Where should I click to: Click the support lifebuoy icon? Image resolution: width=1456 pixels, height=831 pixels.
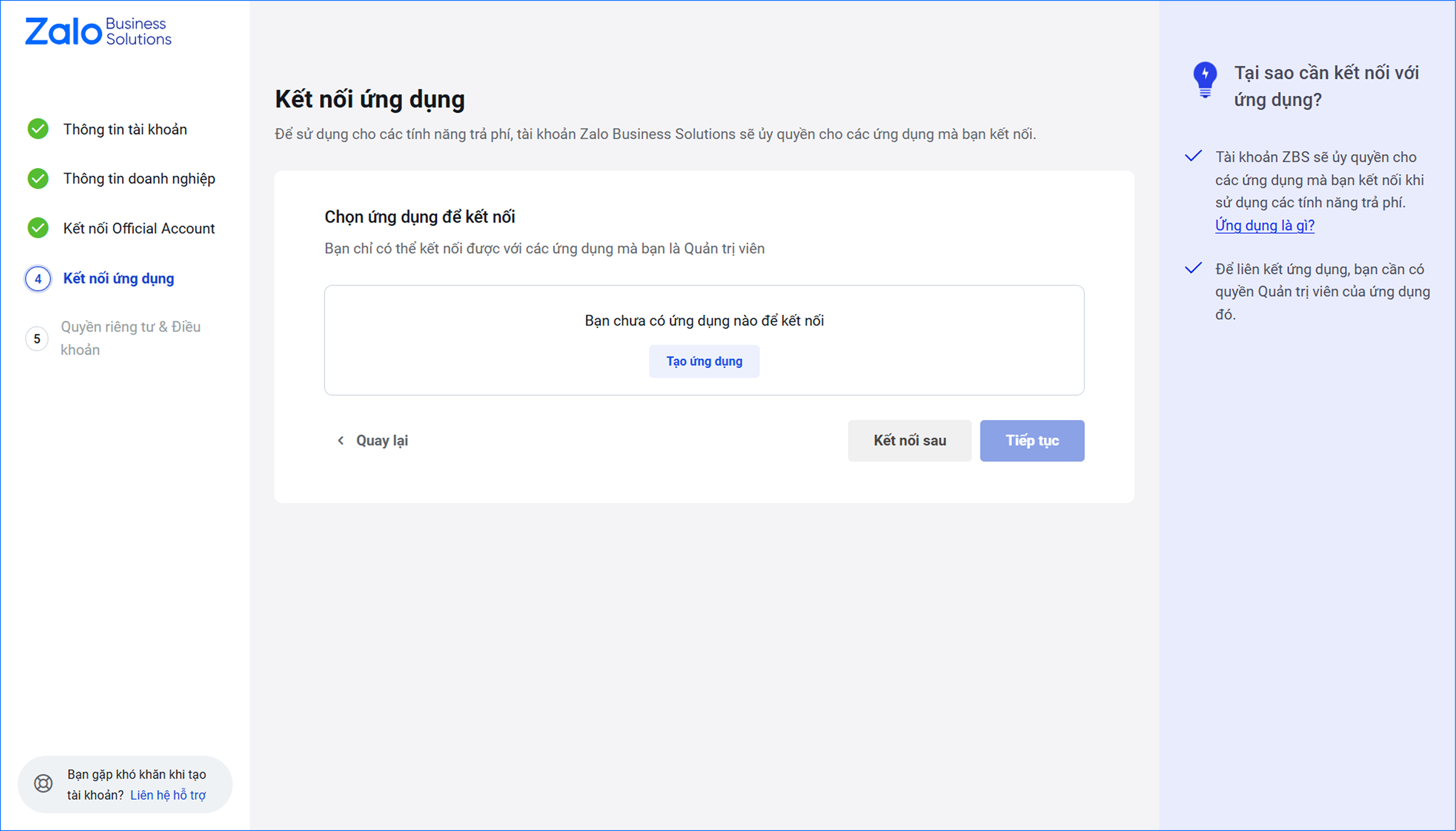(44, 783)
